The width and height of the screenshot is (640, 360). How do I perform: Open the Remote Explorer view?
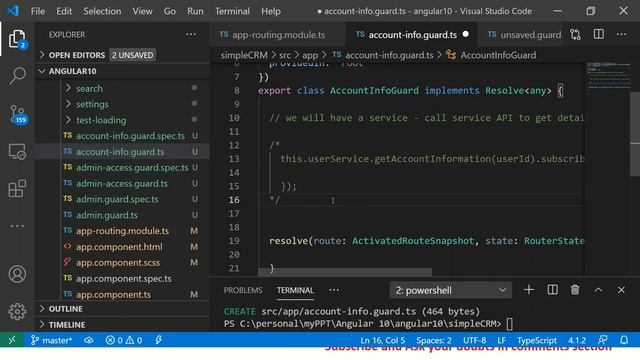pyautogui.click(x=17, y=152)
